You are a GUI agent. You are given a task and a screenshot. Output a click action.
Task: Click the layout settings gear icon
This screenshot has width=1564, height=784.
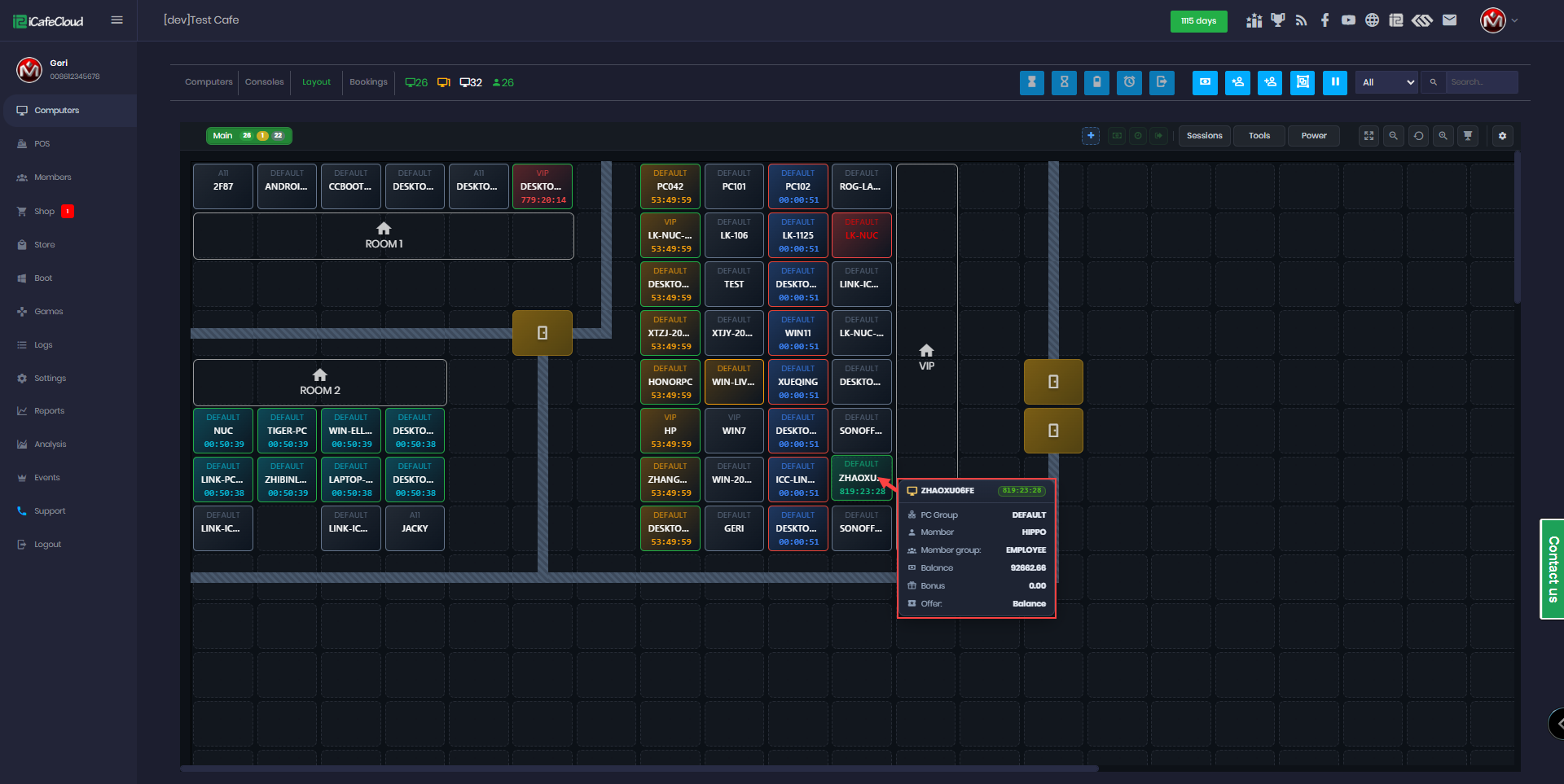click(1502, 136)
